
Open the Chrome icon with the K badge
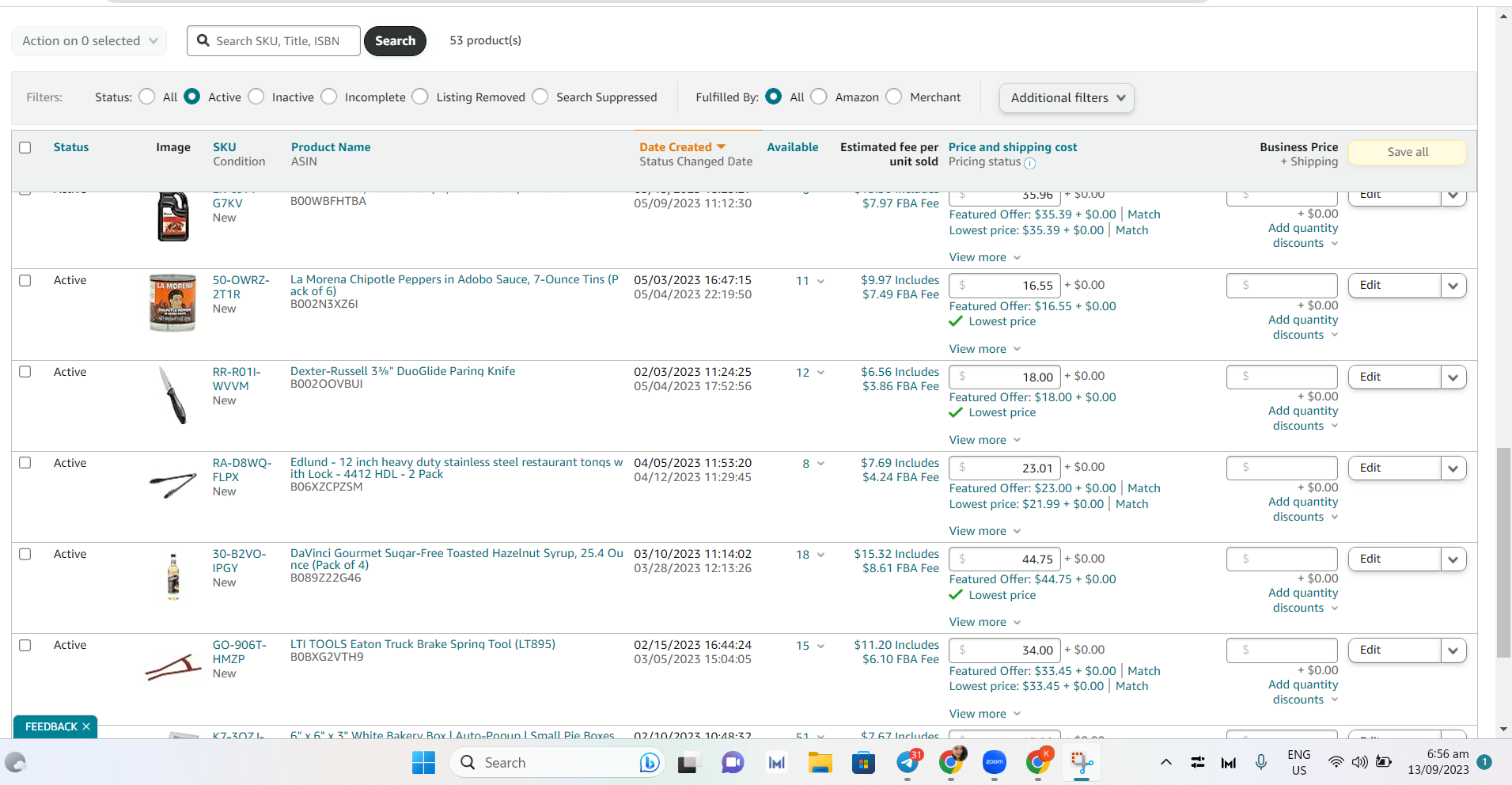click(x=1037, y=762)
